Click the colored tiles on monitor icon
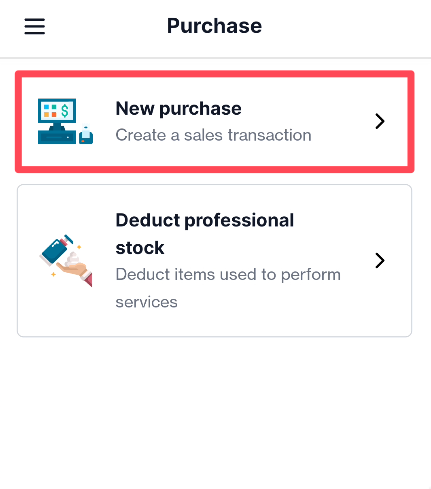Viewport: 431px width, 489px height. pos(50,111)
